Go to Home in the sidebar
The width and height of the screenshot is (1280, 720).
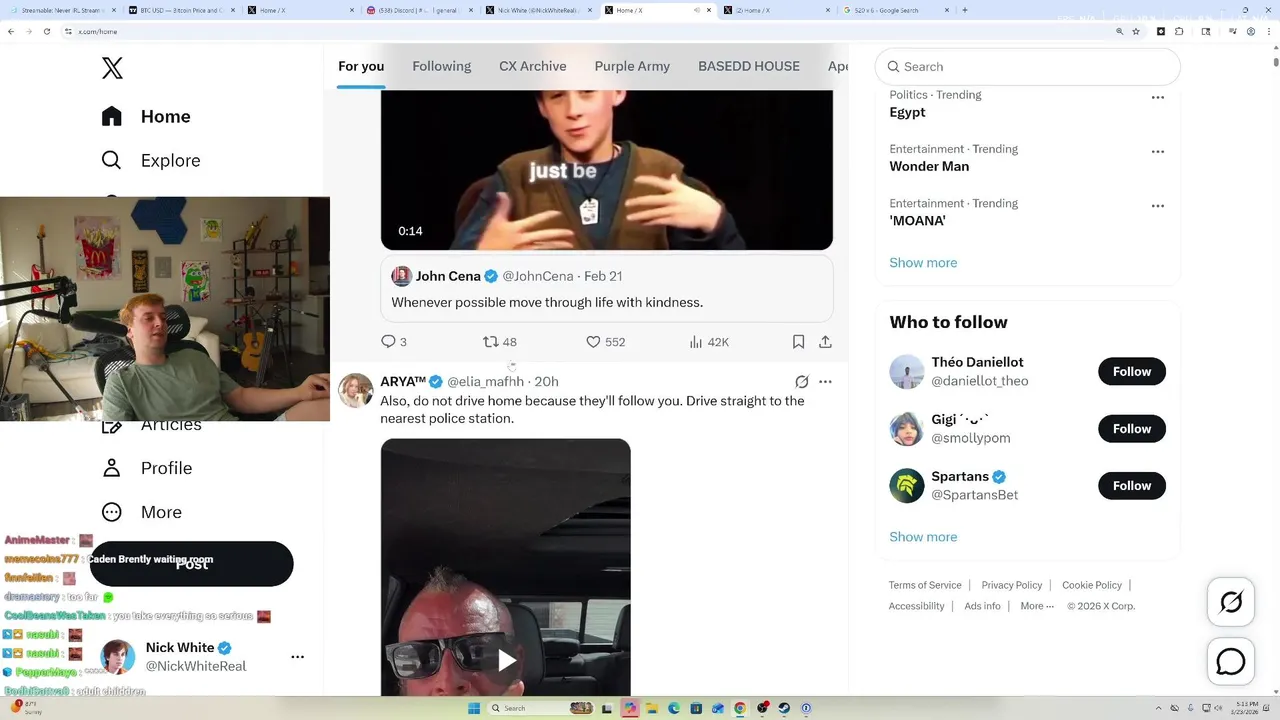pos(146,116)
